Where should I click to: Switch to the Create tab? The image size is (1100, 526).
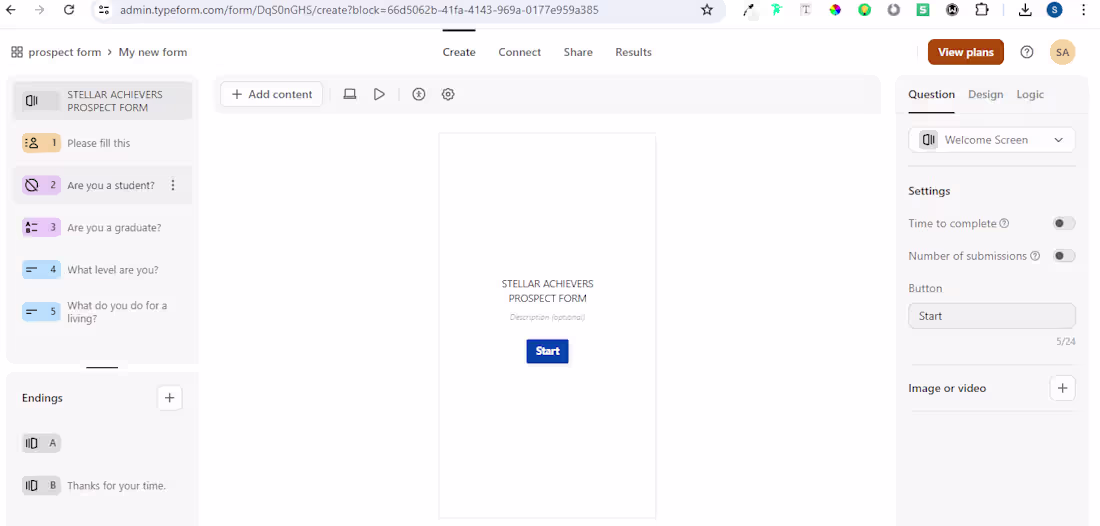point(459,52)
